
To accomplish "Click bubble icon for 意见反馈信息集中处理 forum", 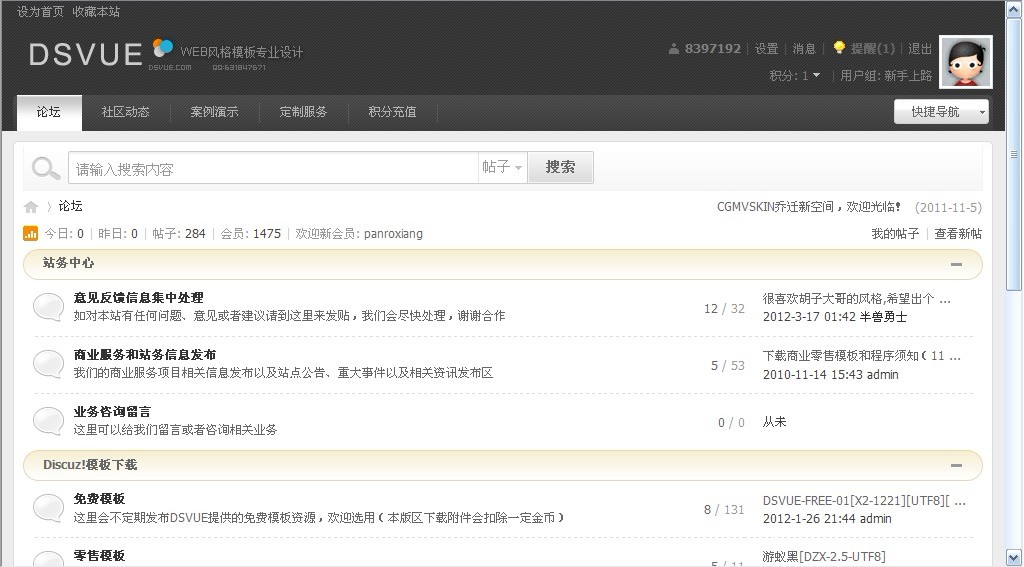I will 48,306.
